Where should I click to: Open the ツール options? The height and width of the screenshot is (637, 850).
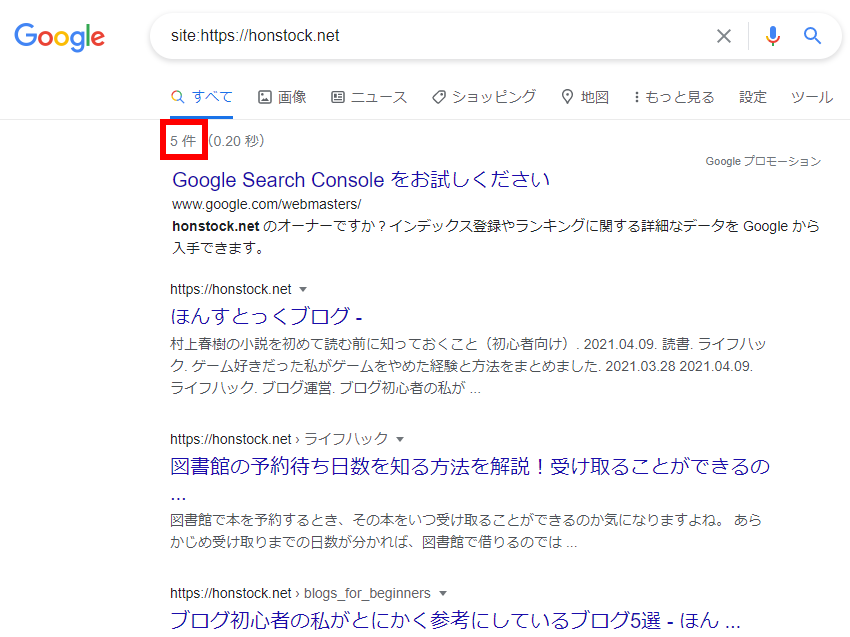[812, 97]
